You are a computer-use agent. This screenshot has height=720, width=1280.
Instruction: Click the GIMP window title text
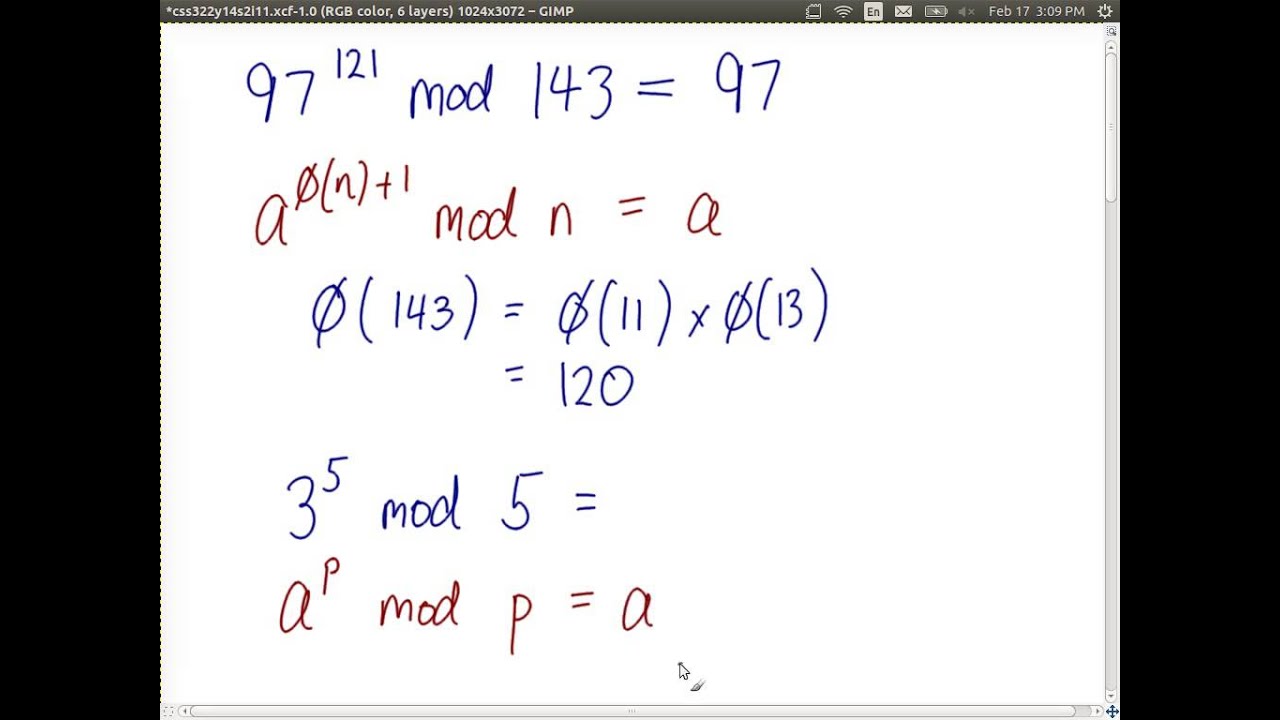tap(369, 11)
